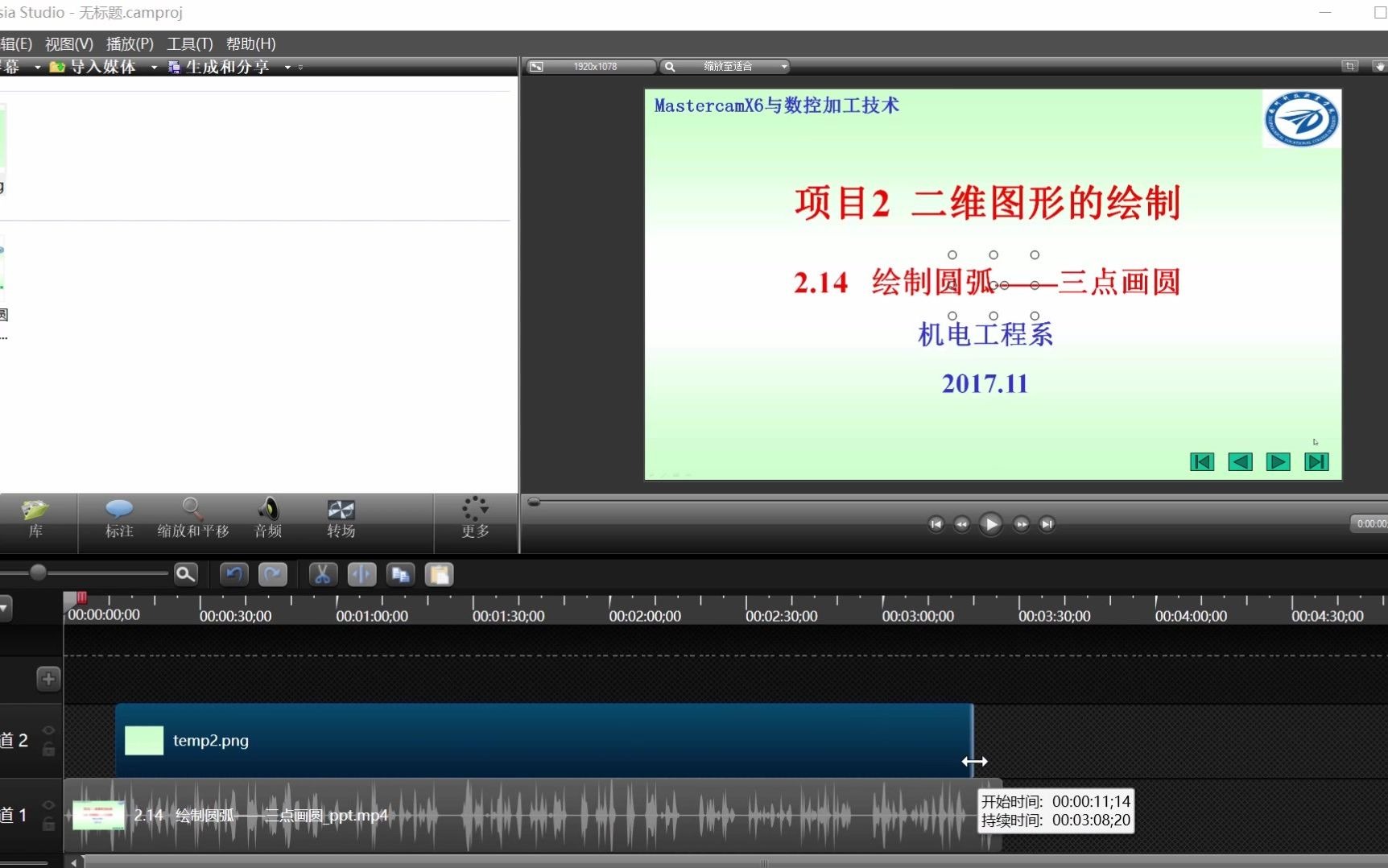Screen dimensions: 1388x868
Task: Step backward one frame
Action: click(961, 524)
